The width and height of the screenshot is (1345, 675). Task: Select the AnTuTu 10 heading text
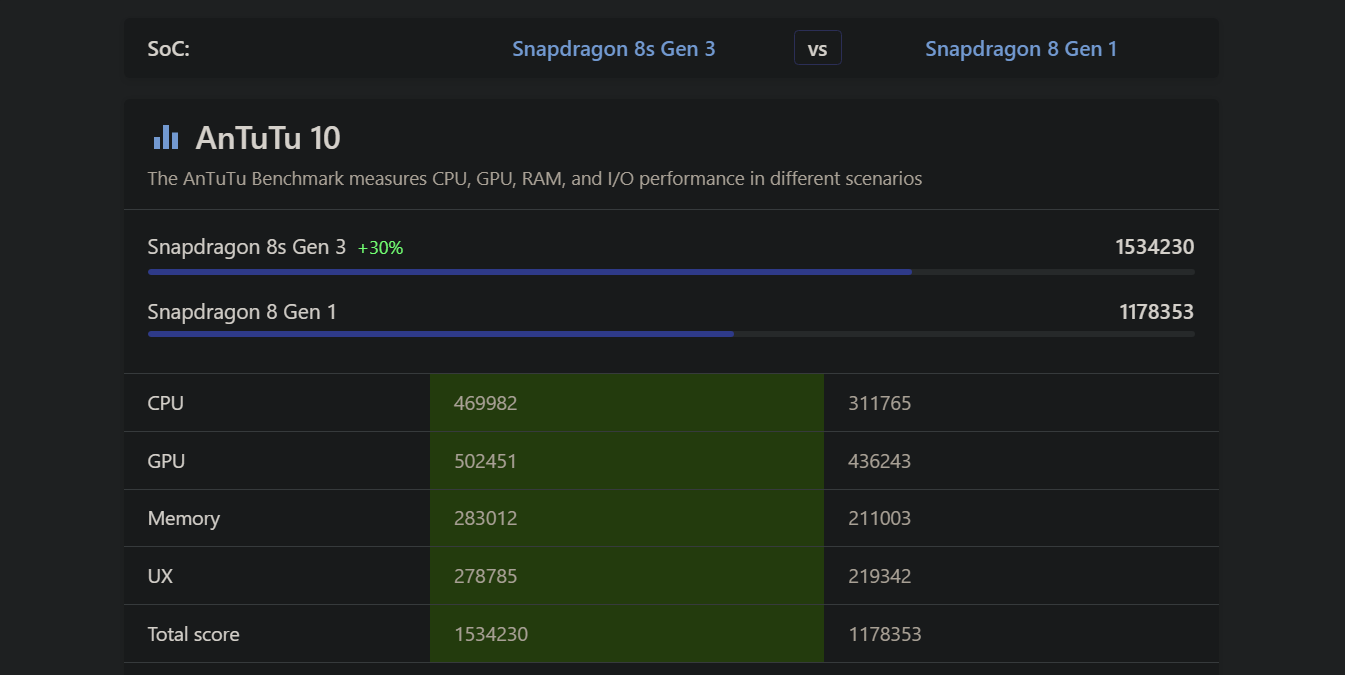268,138
